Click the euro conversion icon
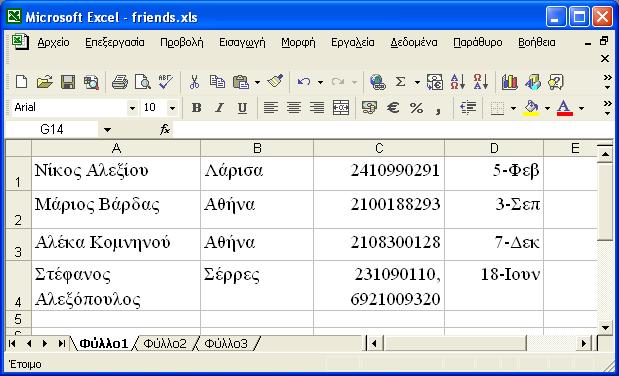619x376 pixels. pos(435,82)
